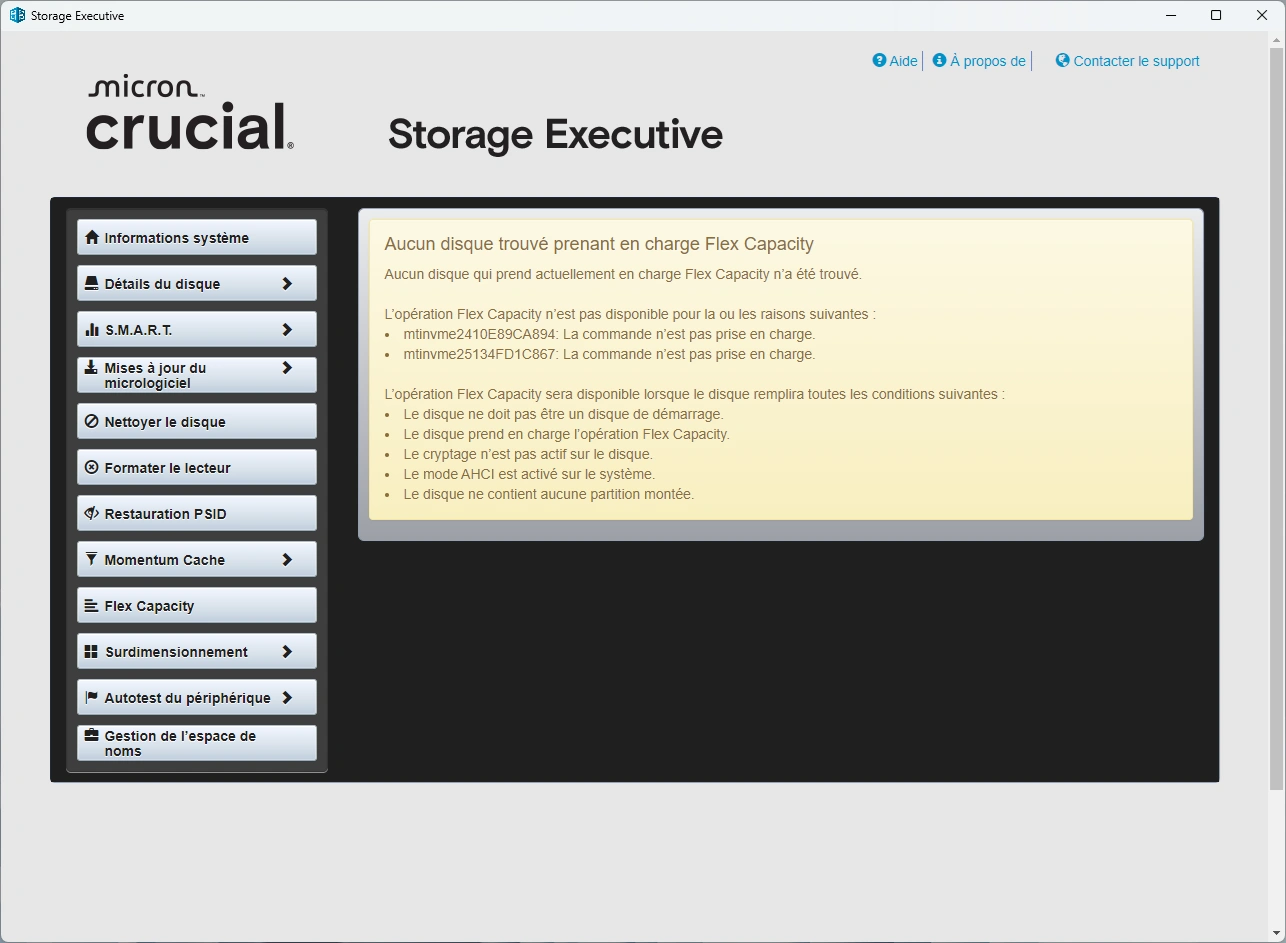Click the flag icon beside Autotest du périphérique
Image resolution: width=1286 pixels, height=943 pixels.
92,697
